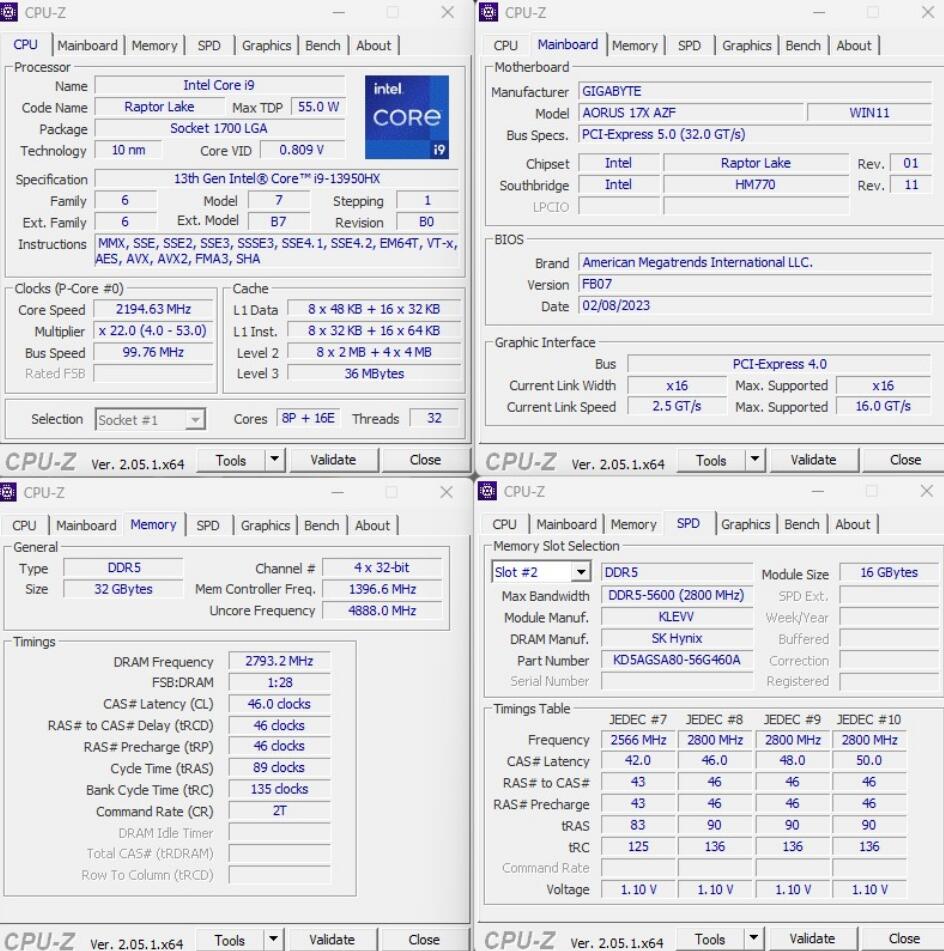Click the Intel Core i9 name field
This screenshot has height=951, width=944.
pyautogui.click(x=219, y=86)
